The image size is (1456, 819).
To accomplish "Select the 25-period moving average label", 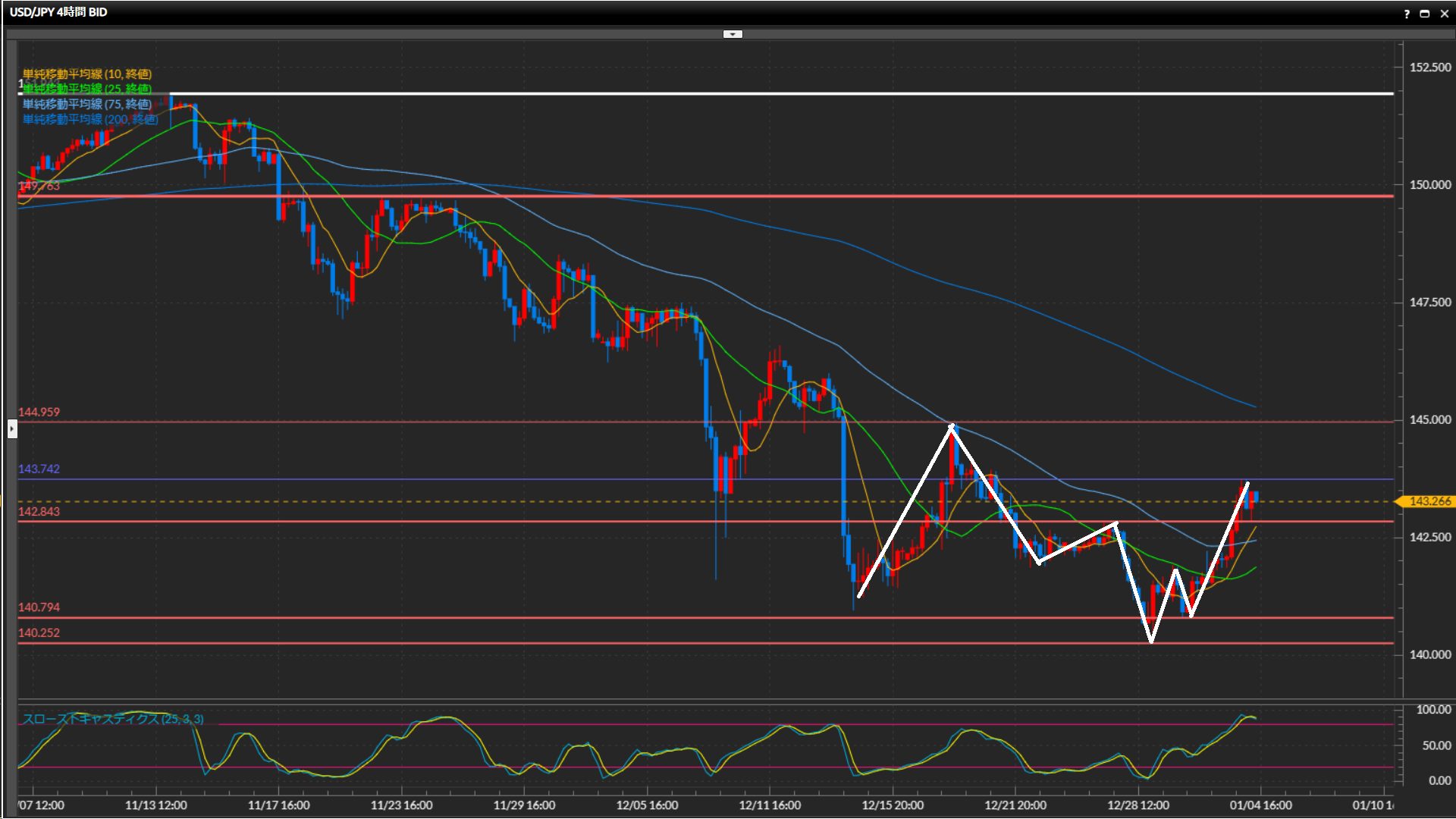I will 87,89.
